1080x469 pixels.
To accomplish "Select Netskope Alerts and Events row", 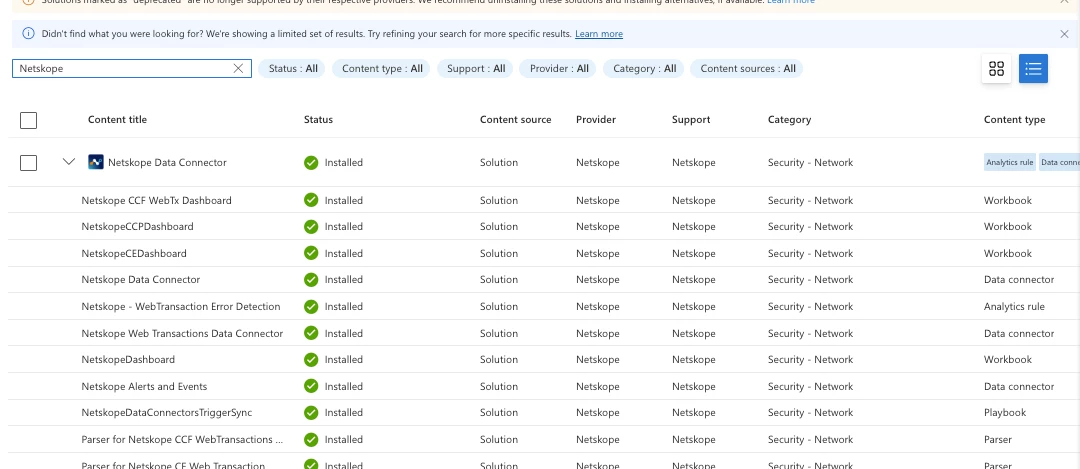I will tap(544, 386).
